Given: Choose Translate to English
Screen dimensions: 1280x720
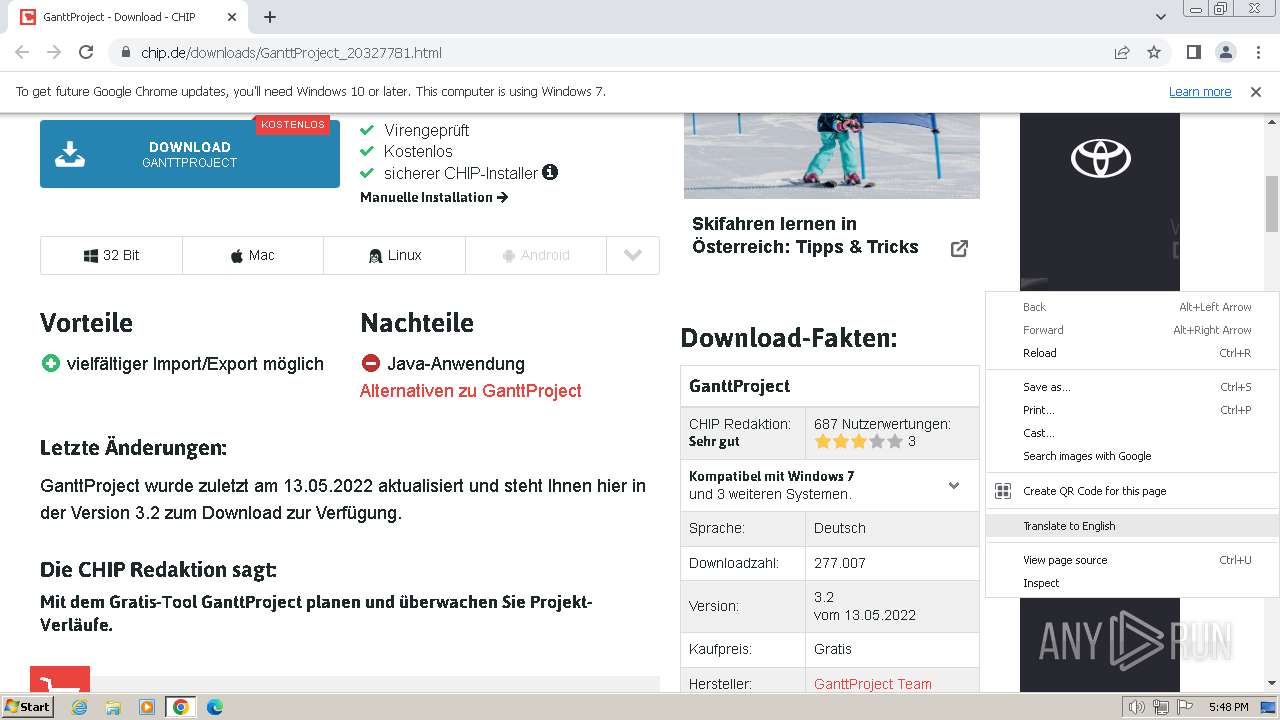Looking at the screenshot, I should pyautogui.click(x=1132, y=526).
